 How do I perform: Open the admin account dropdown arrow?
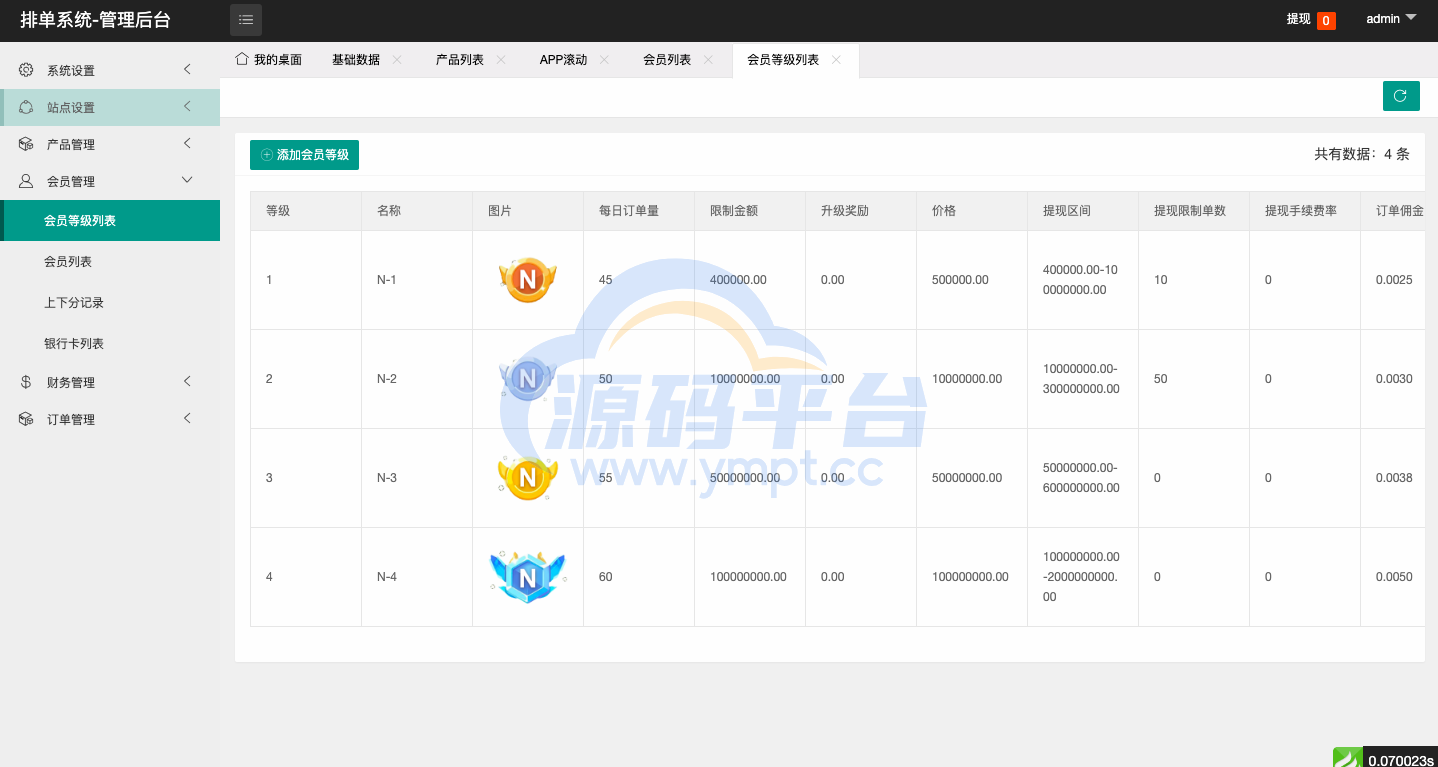[x=1411, y=17]
